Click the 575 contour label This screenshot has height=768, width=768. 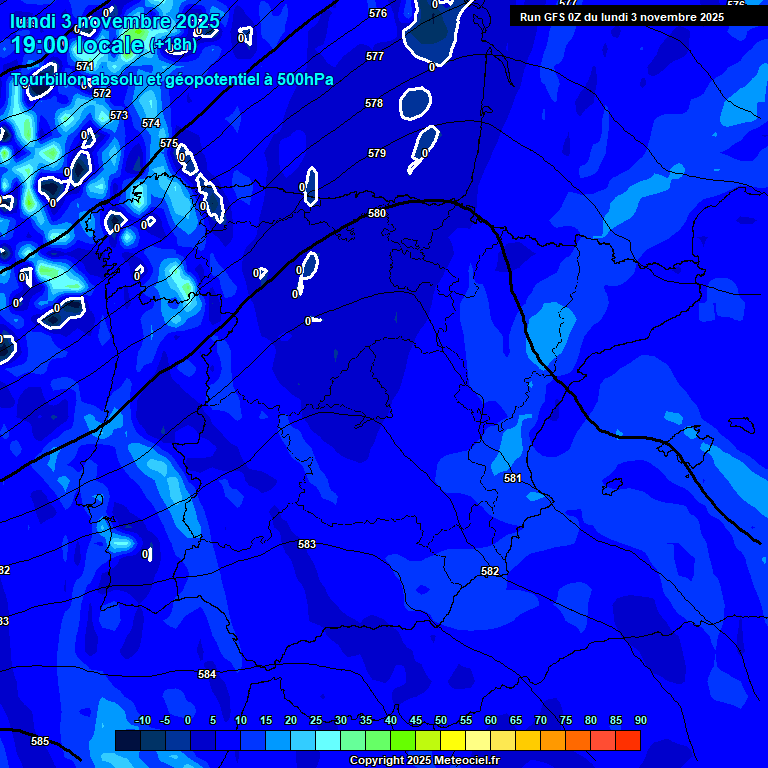169,143
